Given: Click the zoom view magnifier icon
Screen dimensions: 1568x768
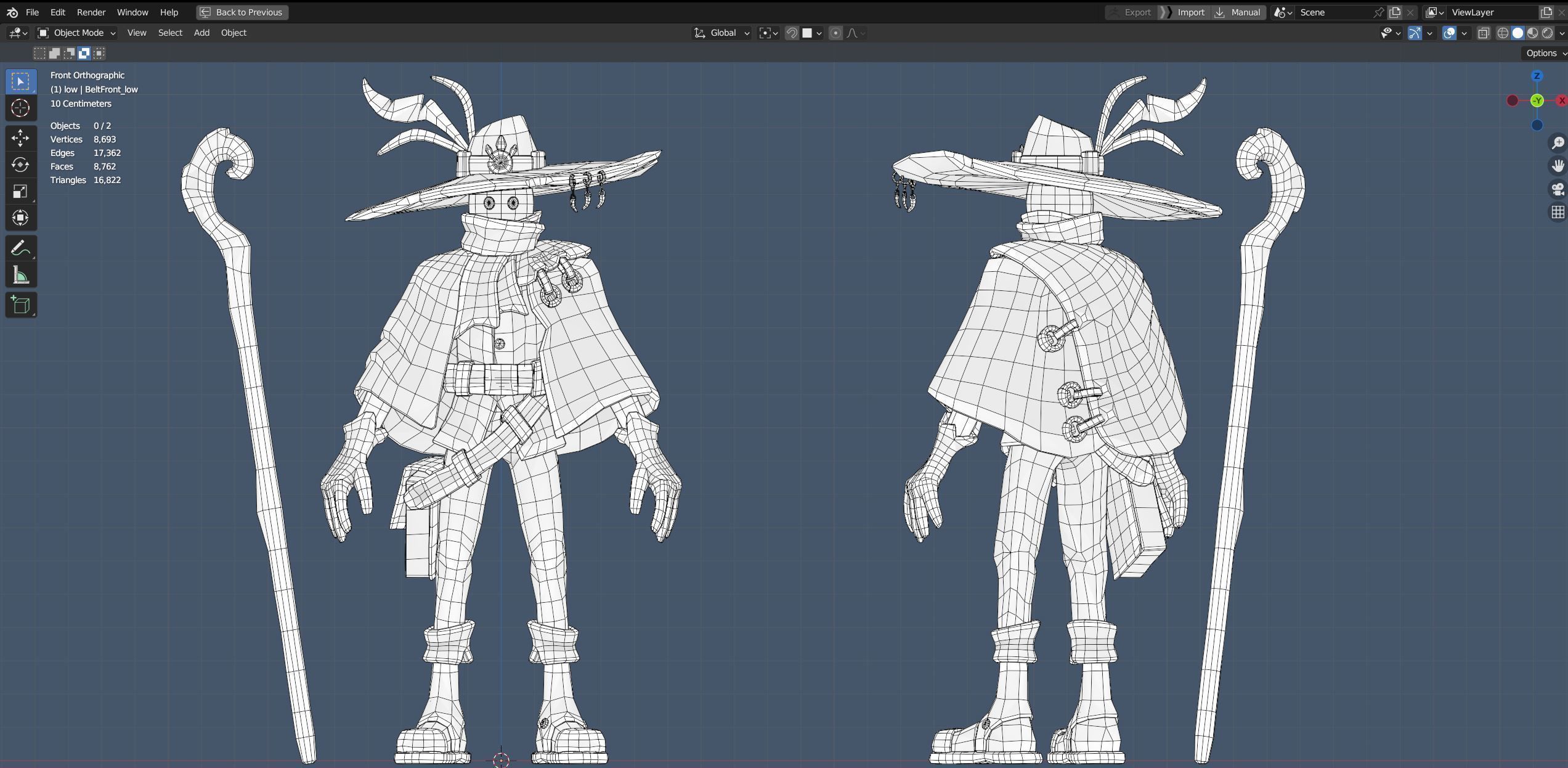Looking at the screenshot, I should point(1558,143).
